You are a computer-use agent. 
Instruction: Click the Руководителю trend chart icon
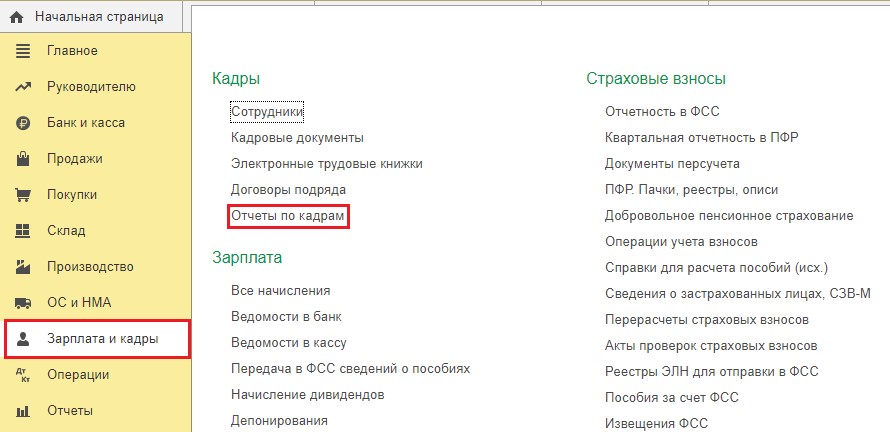click(x=23, y=87)
